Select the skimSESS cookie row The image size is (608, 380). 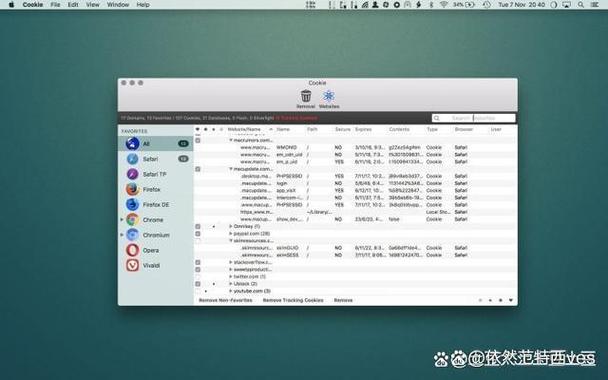355,255
